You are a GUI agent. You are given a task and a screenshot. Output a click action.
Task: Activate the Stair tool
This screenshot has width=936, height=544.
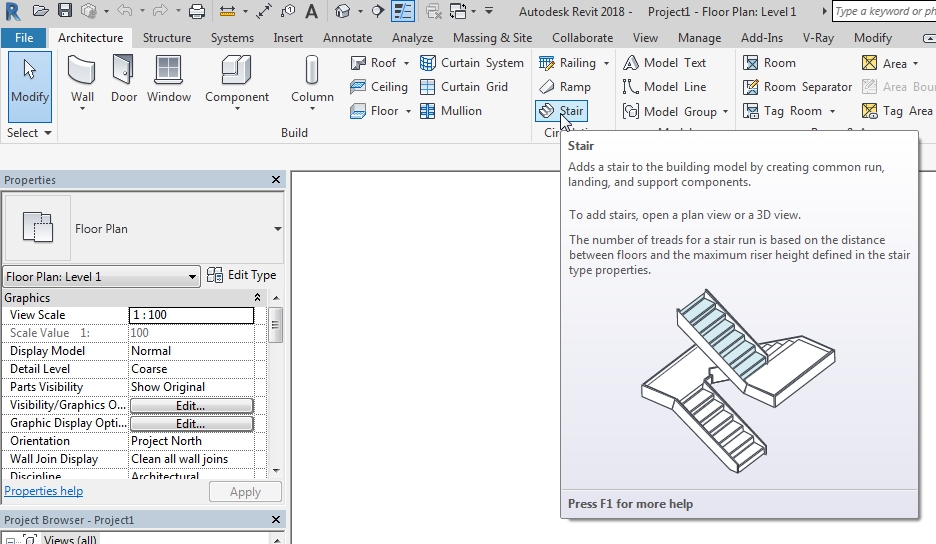click(562, 111)
